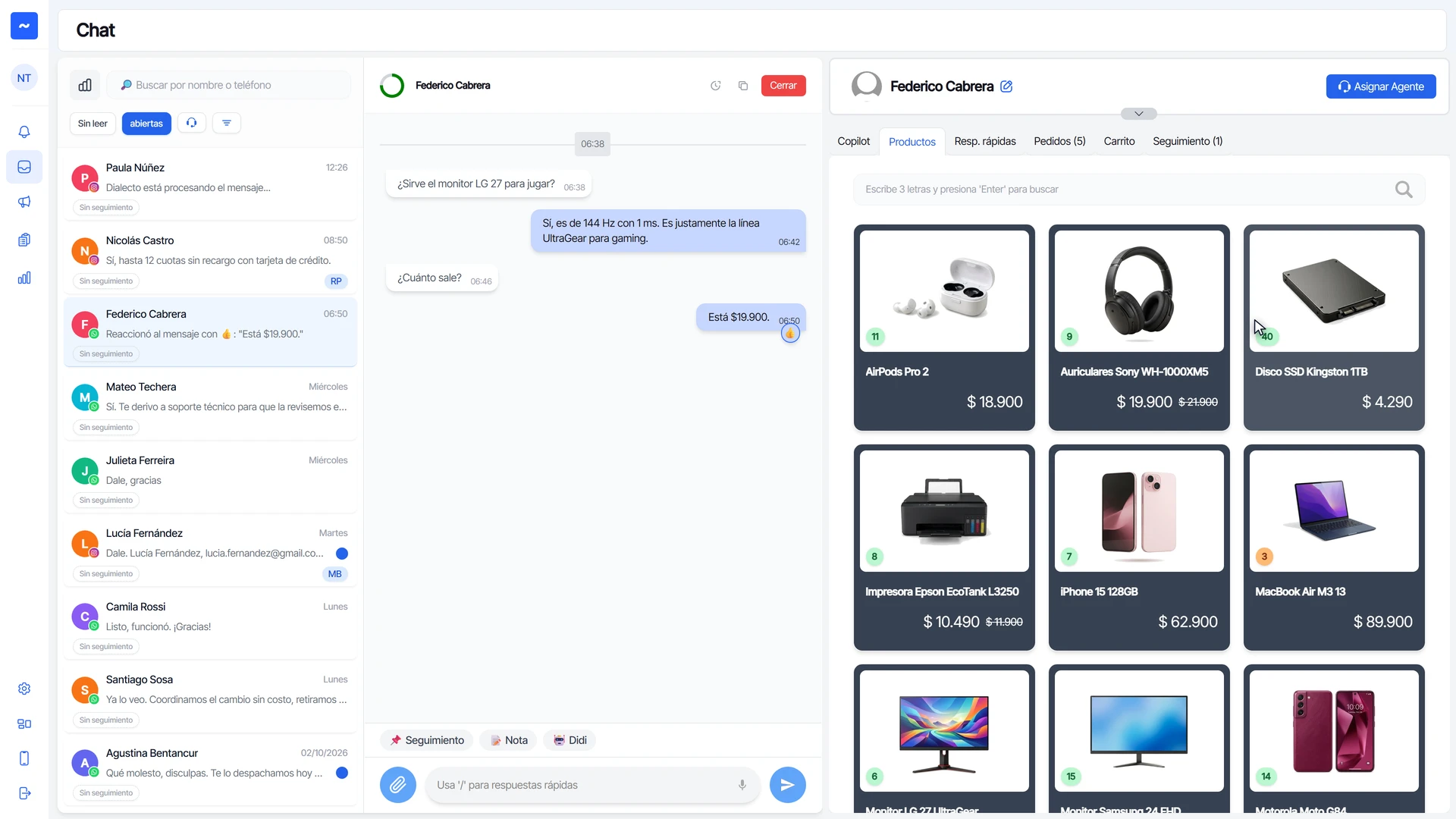
Task: Click the Didi button
Action: coord(570,740)
